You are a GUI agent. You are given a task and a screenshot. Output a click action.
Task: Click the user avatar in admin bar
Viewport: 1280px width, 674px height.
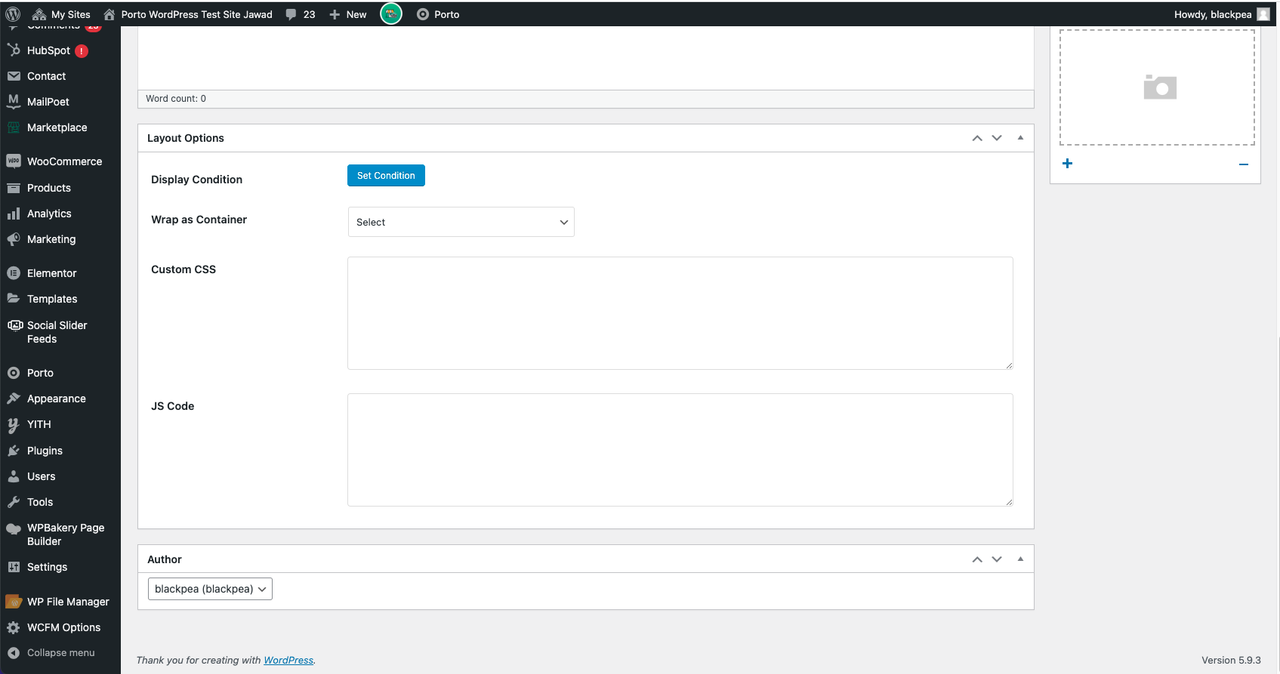pos(1263,14)
